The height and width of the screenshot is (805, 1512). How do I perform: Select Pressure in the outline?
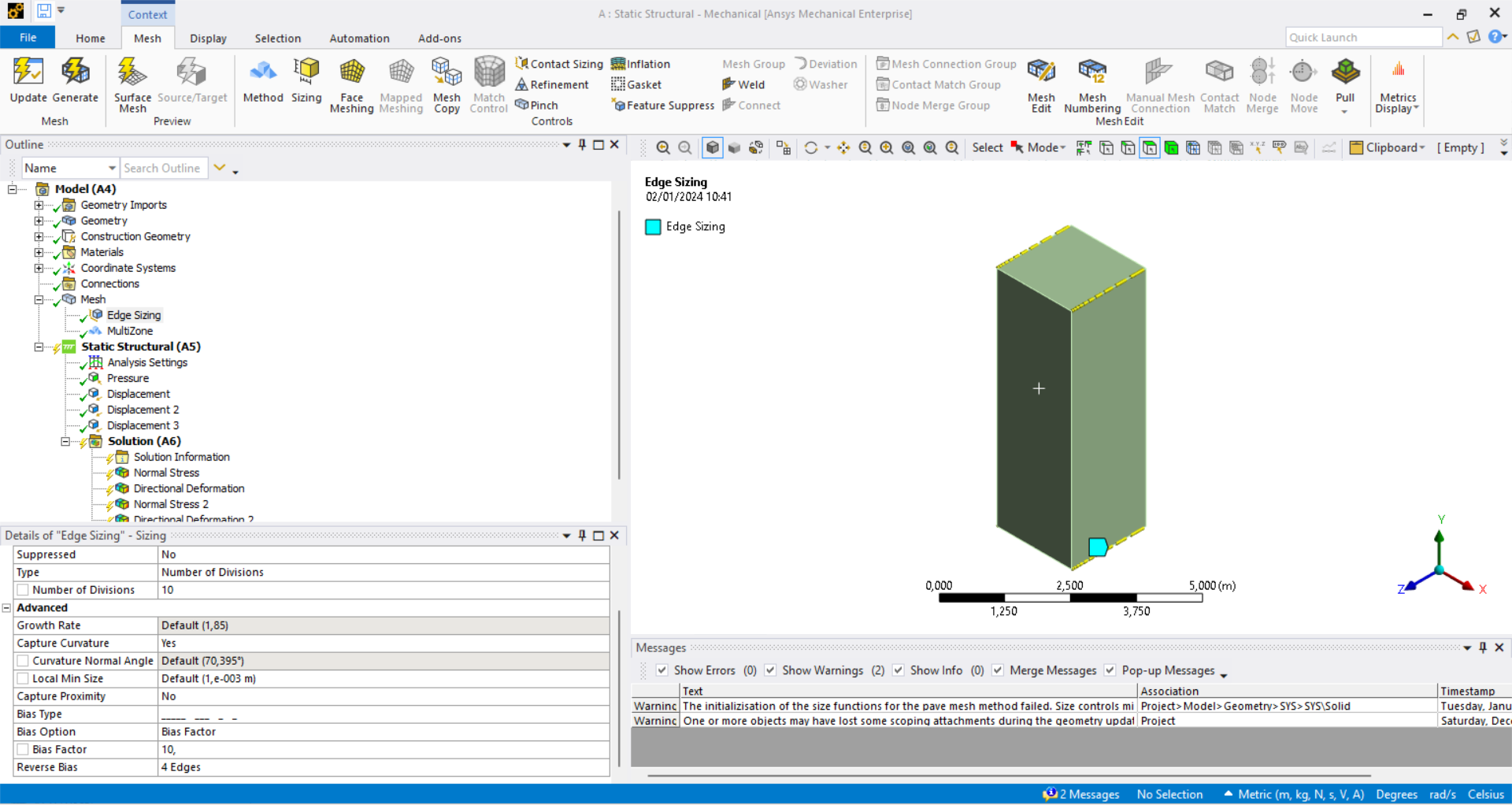[x=128, y=378]
